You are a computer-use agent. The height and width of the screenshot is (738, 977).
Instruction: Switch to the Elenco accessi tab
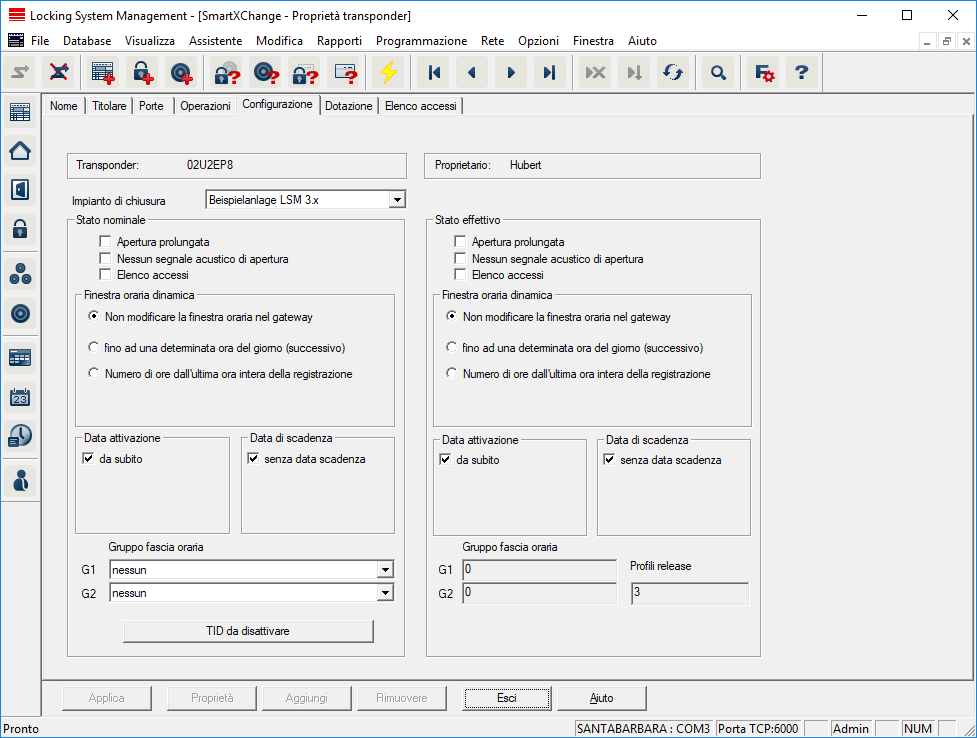420,106
